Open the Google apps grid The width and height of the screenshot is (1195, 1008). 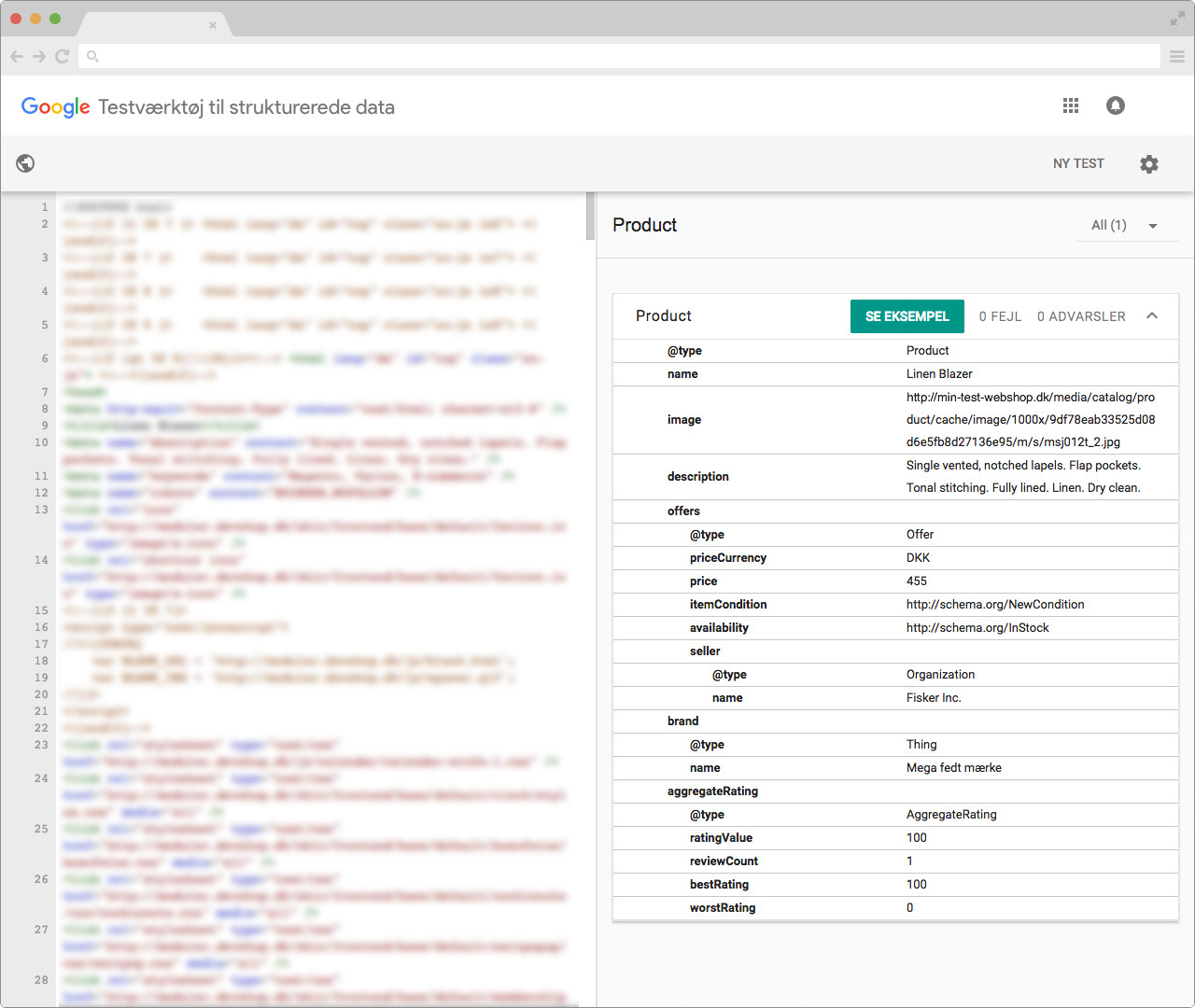pos(1071,106)
